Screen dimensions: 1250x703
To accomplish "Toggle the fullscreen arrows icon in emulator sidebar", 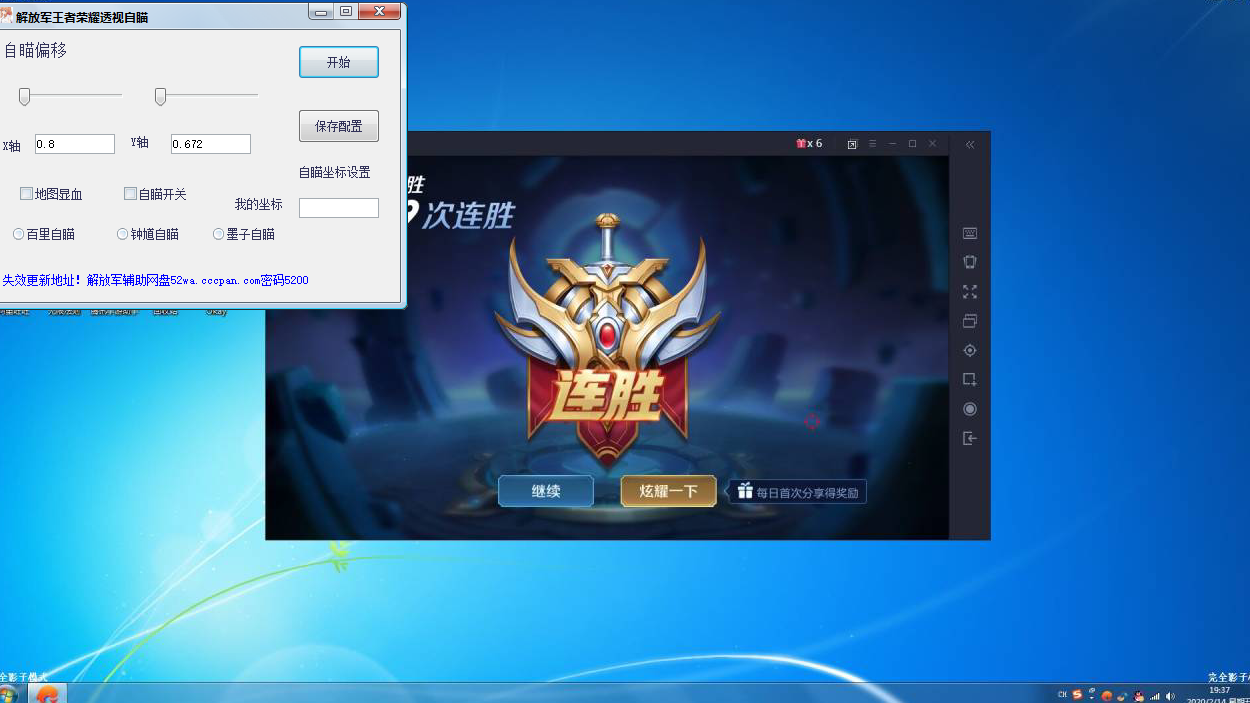I will [970, 292].
